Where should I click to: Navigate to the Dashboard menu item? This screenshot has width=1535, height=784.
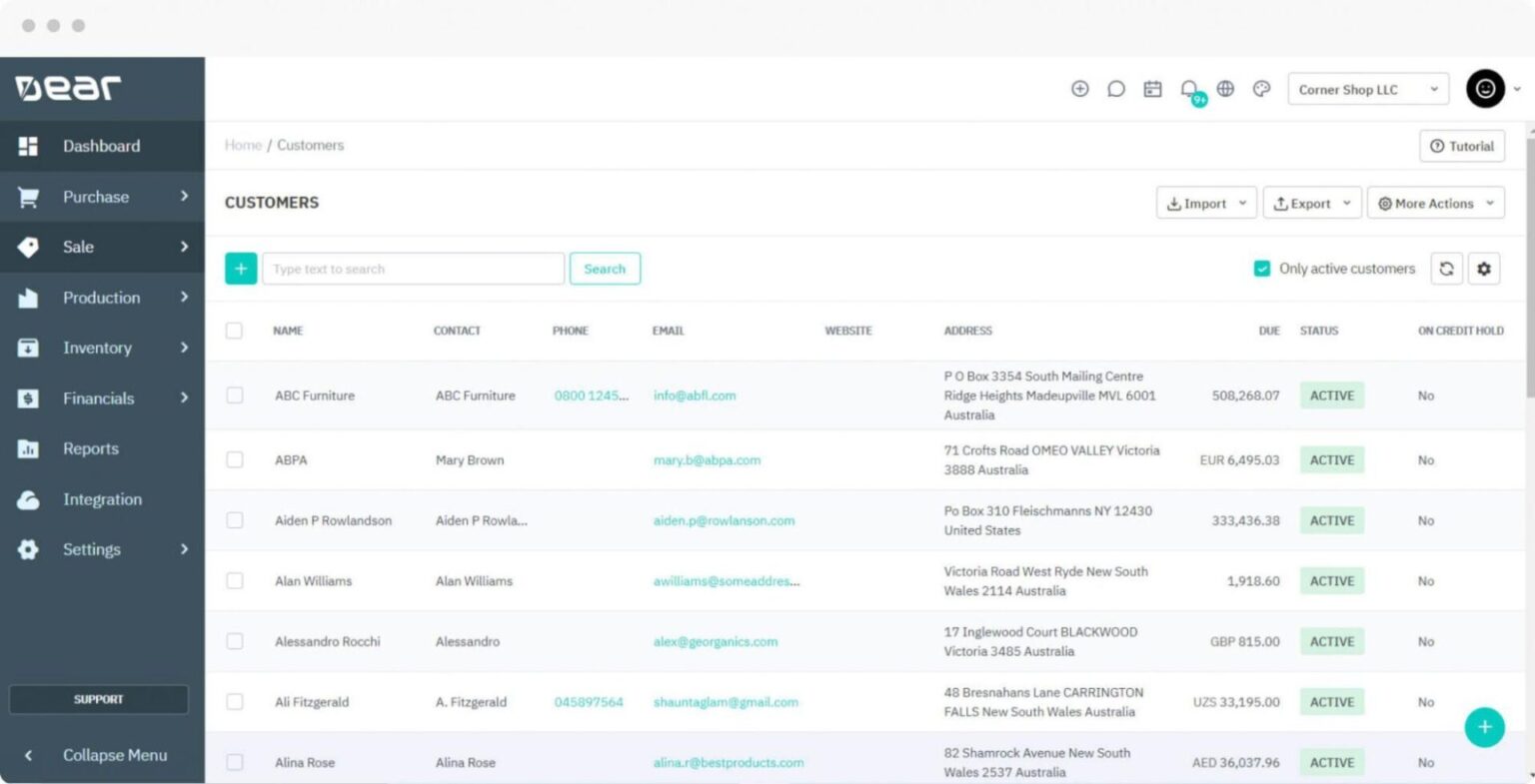coord(101,146)
